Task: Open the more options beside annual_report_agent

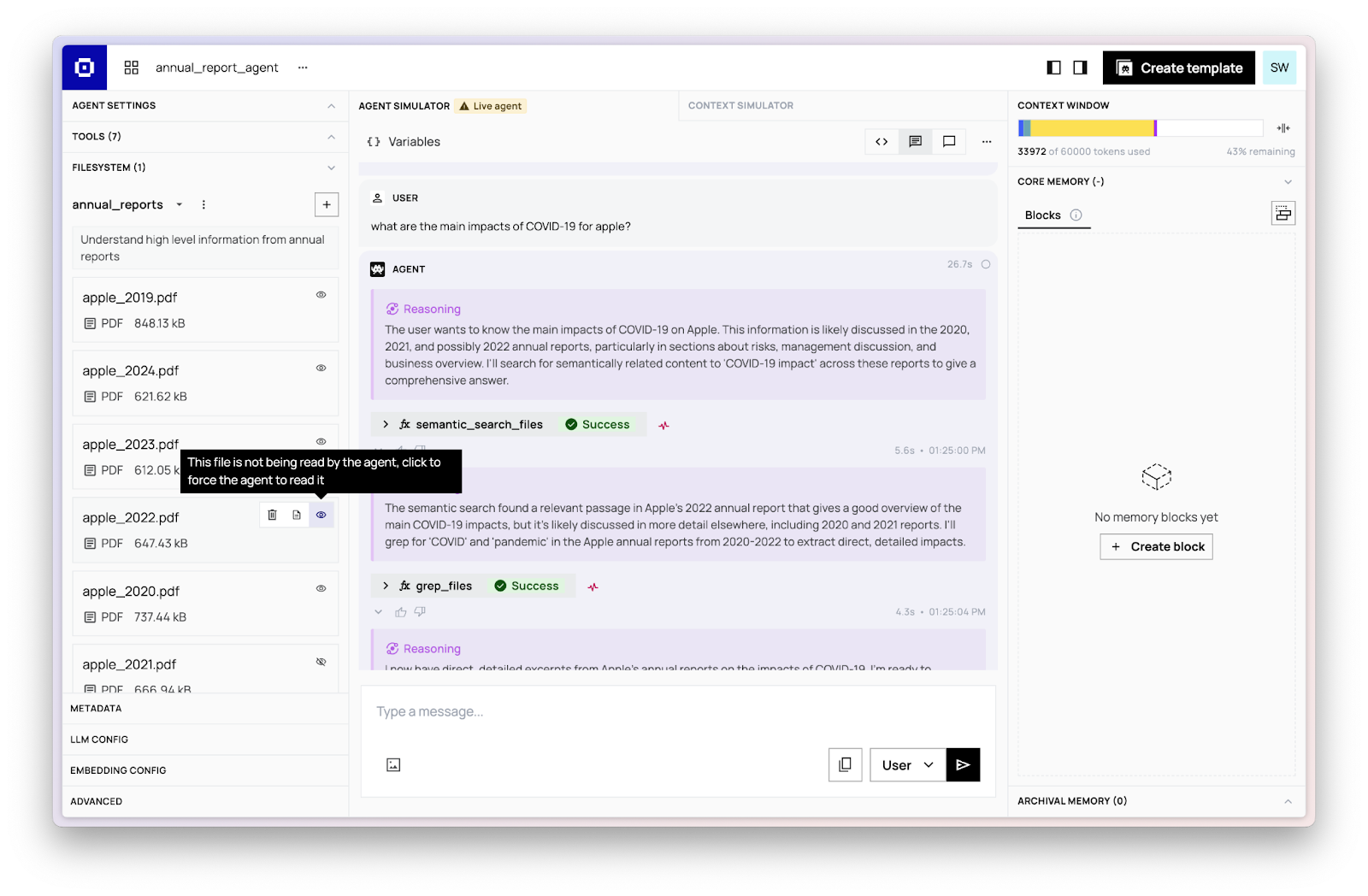Action: point(303,68)
